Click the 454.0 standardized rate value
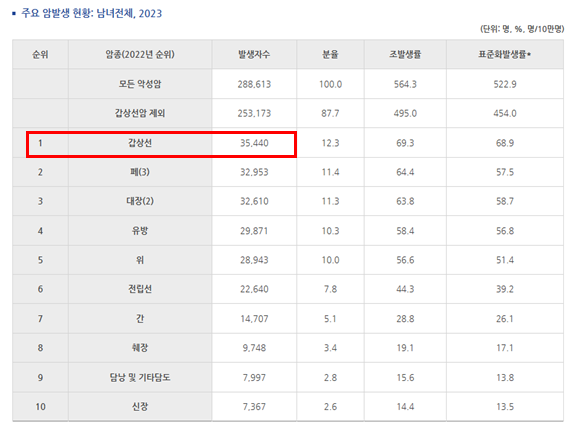This screenshot has width=577, height=431. coord(505,113)
